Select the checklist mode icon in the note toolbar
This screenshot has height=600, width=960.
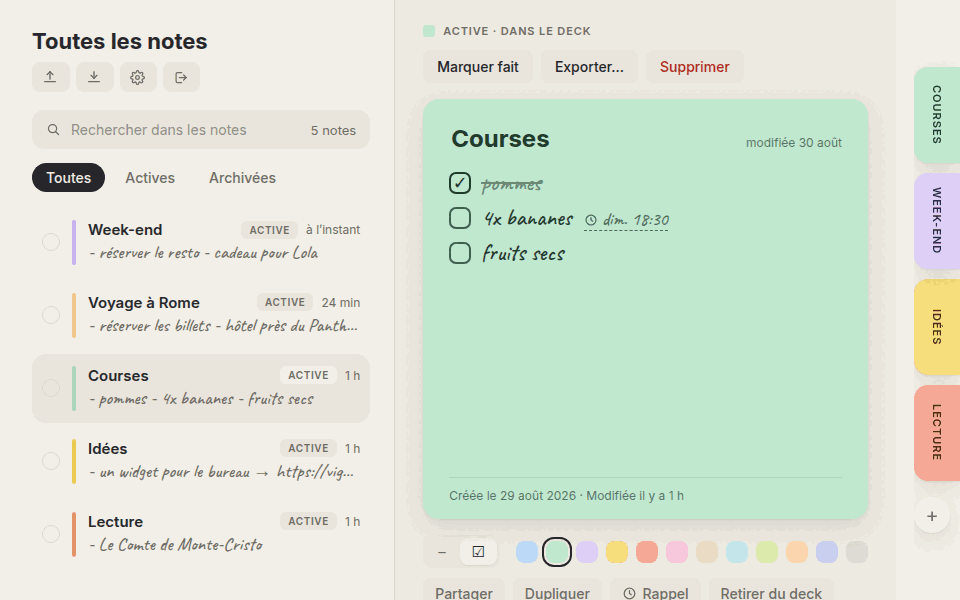pyautogui.click(x=478, y=552)
